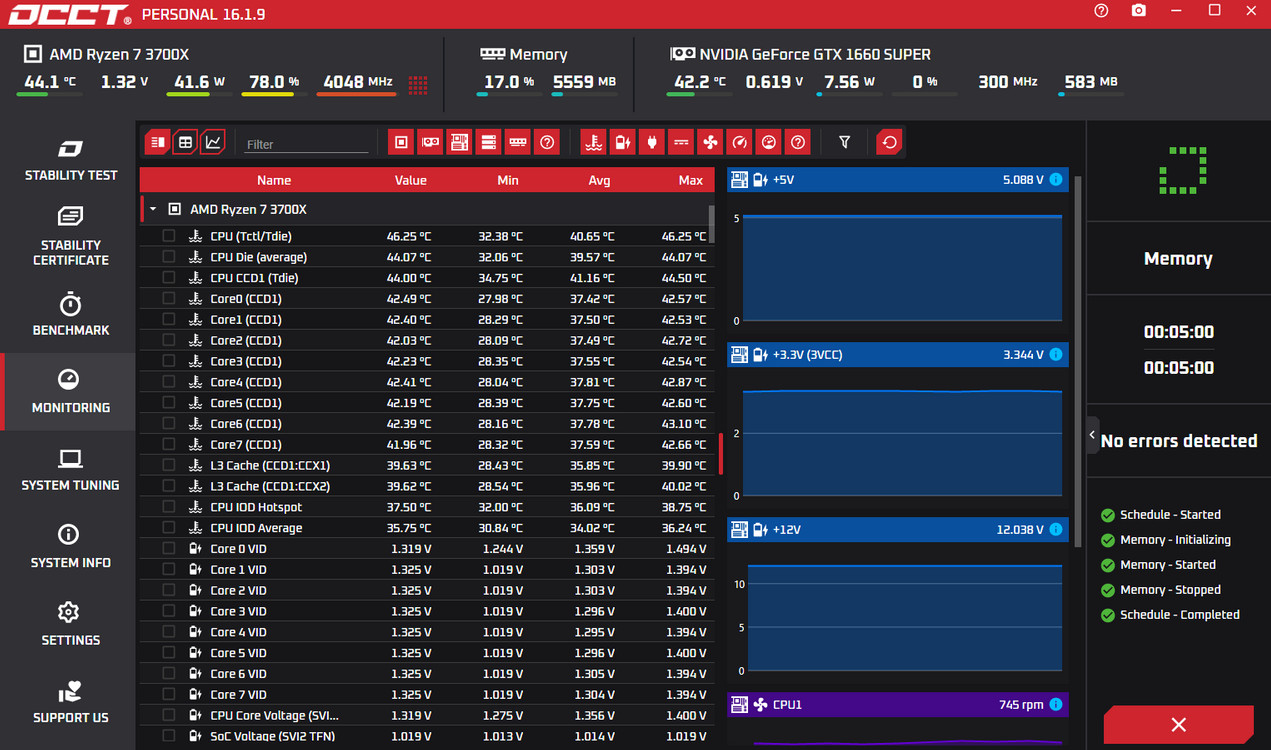Screen dimensions: 1271x750
Task: Sort by the Min column header
Action: (x=508, y=180)
